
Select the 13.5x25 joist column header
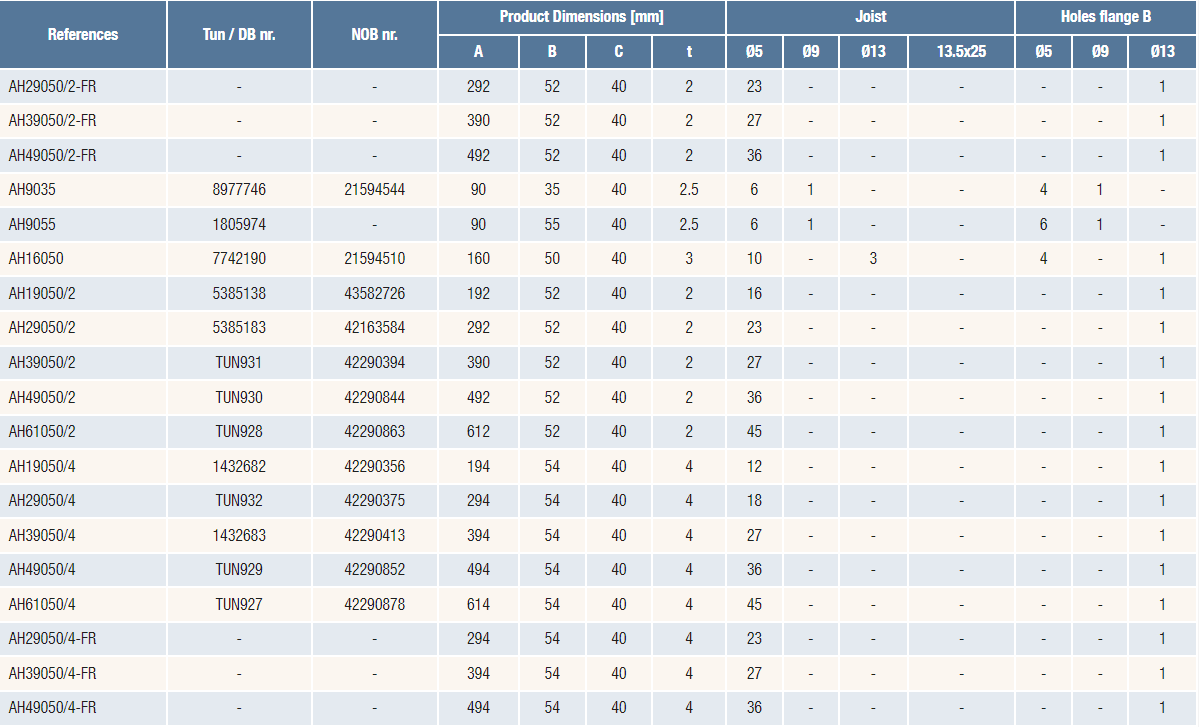(961, 52)
